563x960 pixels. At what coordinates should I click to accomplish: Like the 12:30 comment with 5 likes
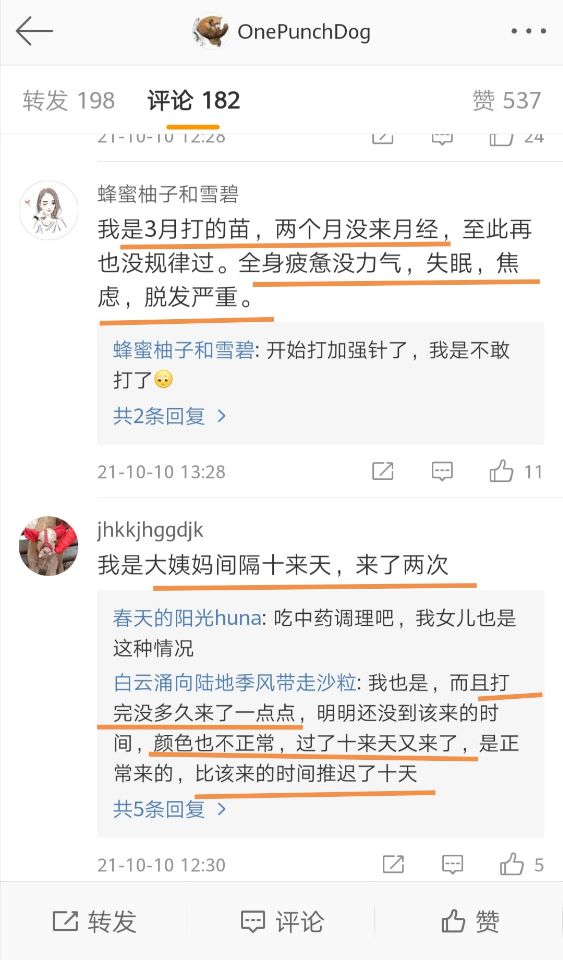521,864
